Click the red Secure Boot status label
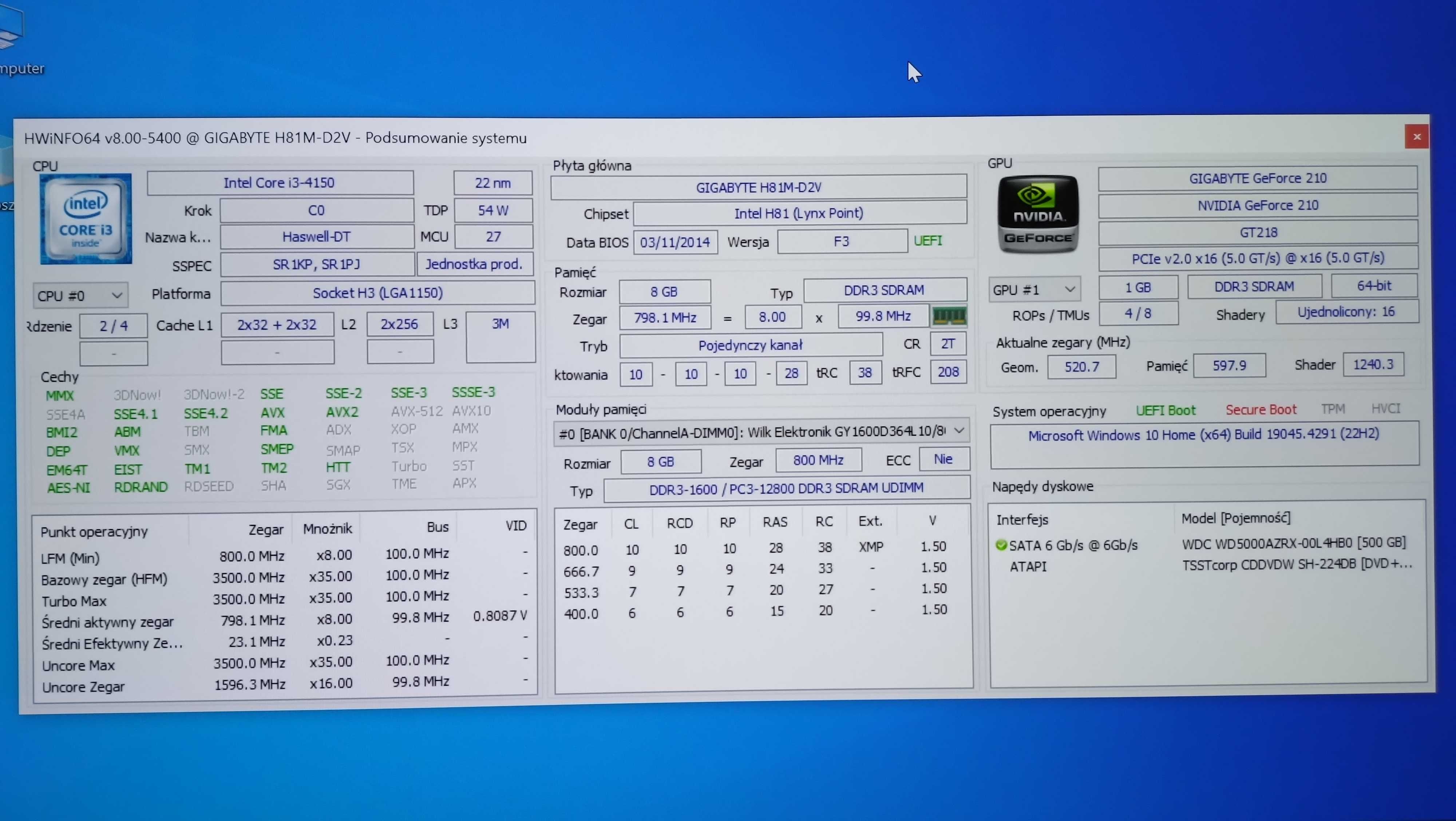The image size is (1456, 821). [x=1261, y=410]
